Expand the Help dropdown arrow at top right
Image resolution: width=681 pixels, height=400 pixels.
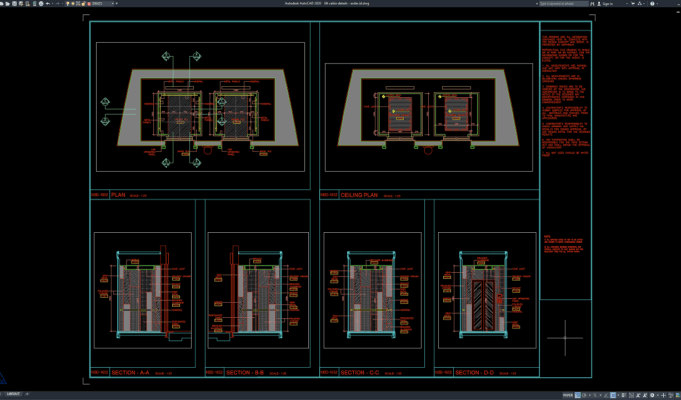[x=658, y=3]
